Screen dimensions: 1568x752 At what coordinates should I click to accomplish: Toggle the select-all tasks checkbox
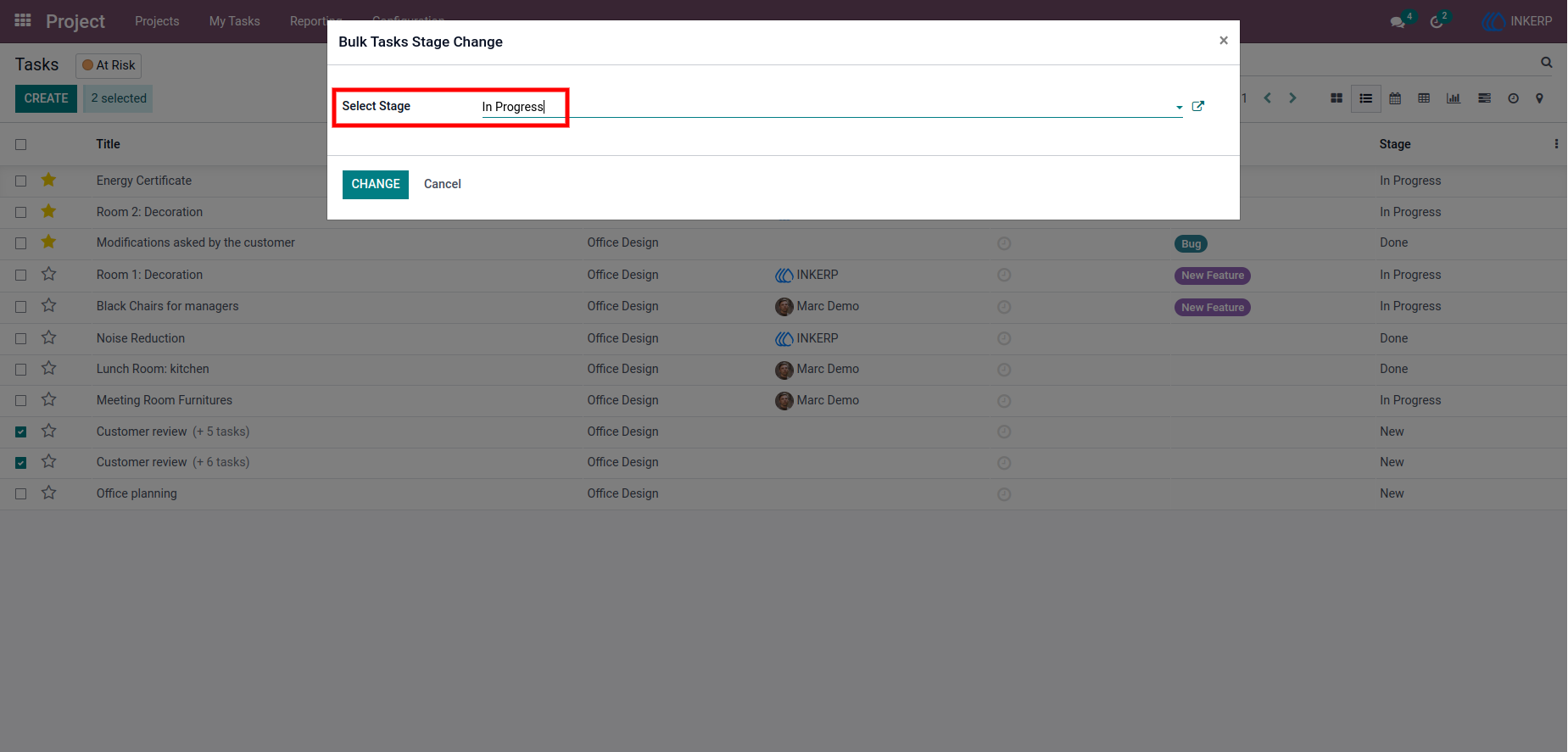coord(21,145)
